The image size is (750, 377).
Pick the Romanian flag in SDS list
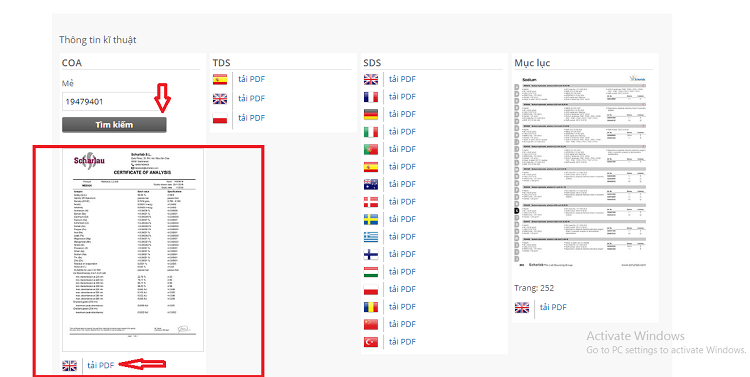coord(371,307)
